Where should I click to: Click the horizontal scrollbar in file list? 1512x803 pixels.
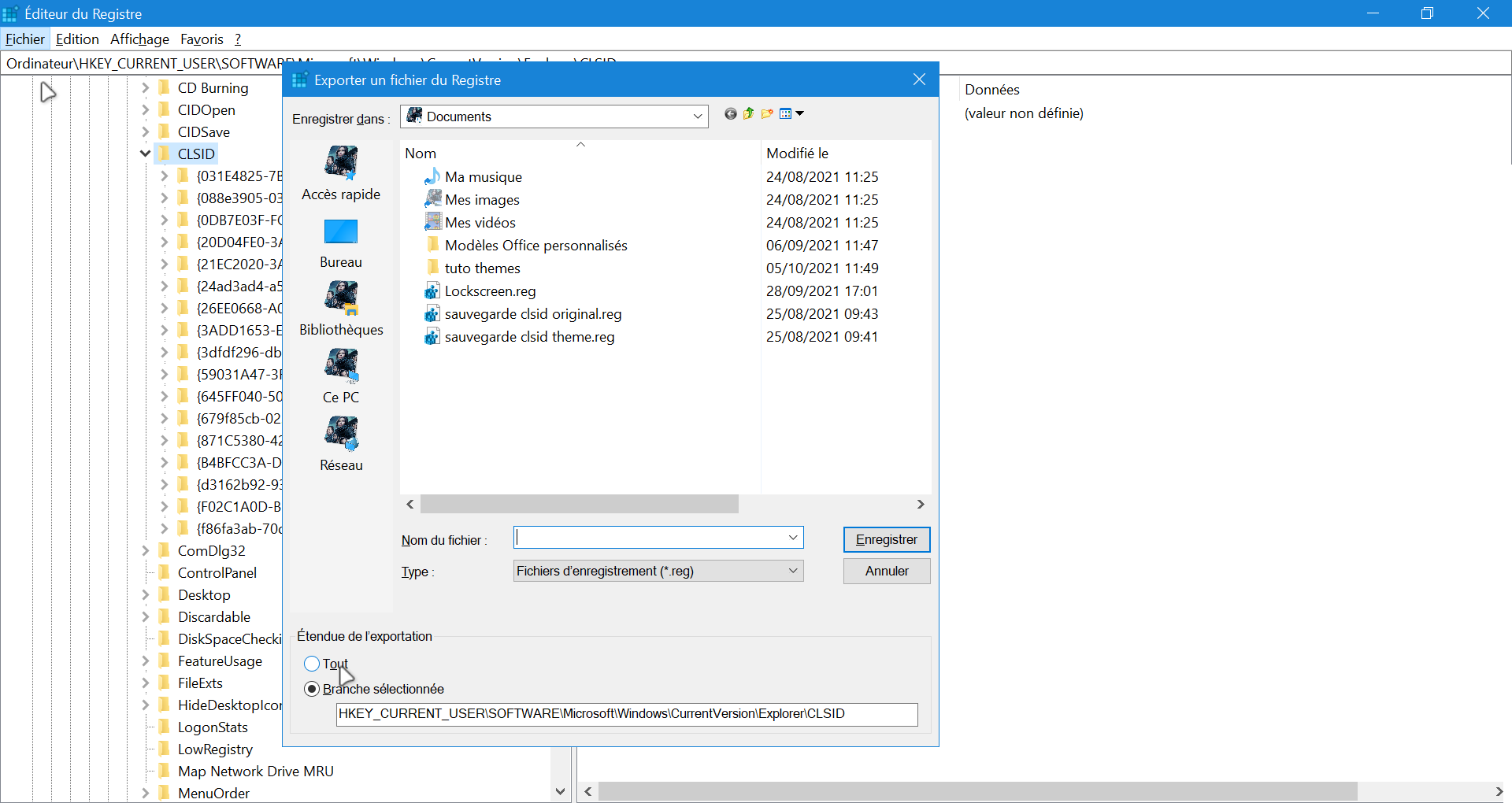point(580,504)
